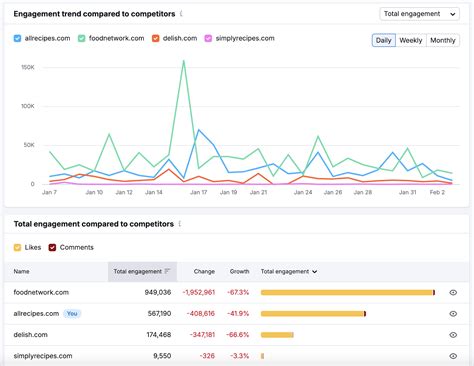
Task: Click delish.com name in table
Action: pyautogui.click(x=30, y=335)
